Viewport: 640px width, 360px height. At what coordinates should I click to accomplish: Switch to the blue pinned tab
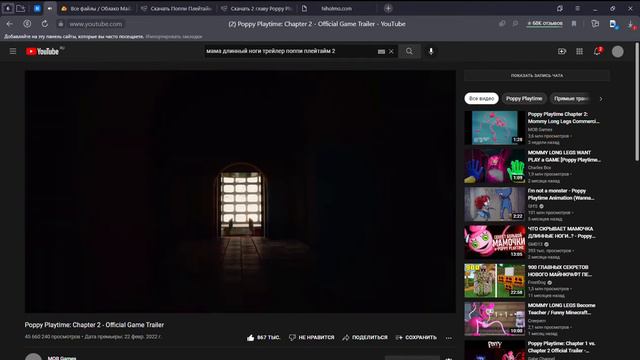pyautogui.click(x=37, y=8)
